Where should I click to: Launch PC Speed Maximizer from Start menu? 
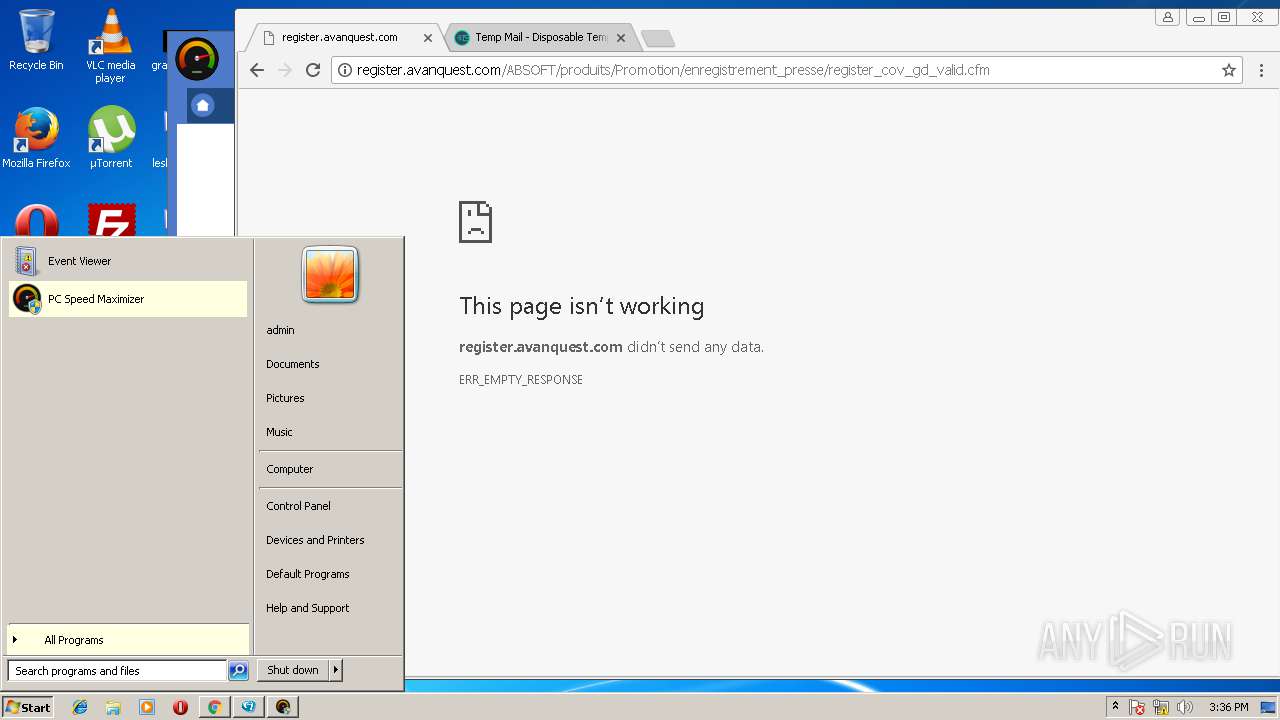point(128,299)
